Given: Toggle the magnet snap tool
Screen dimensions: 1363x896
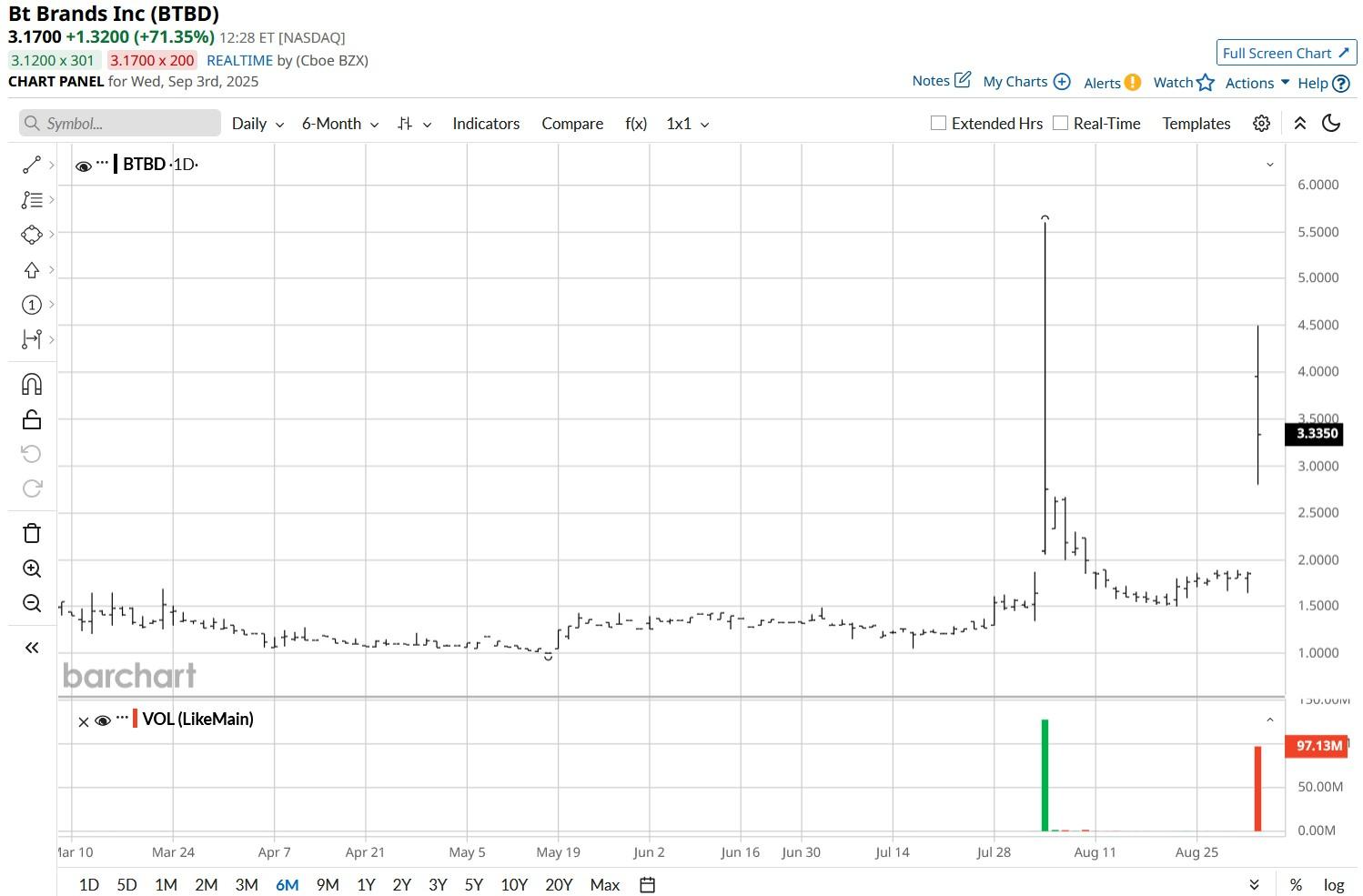Looking at the screenshot, I should pos(31,384).
